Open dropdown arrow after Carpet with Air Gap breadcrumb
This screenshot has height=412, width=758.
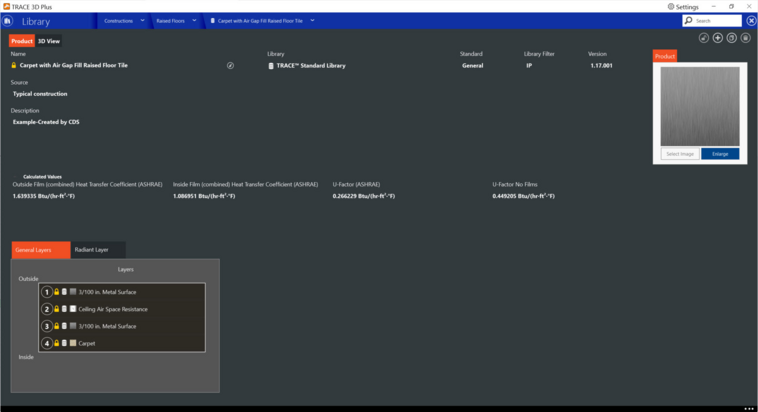click(x=312, y=21)
